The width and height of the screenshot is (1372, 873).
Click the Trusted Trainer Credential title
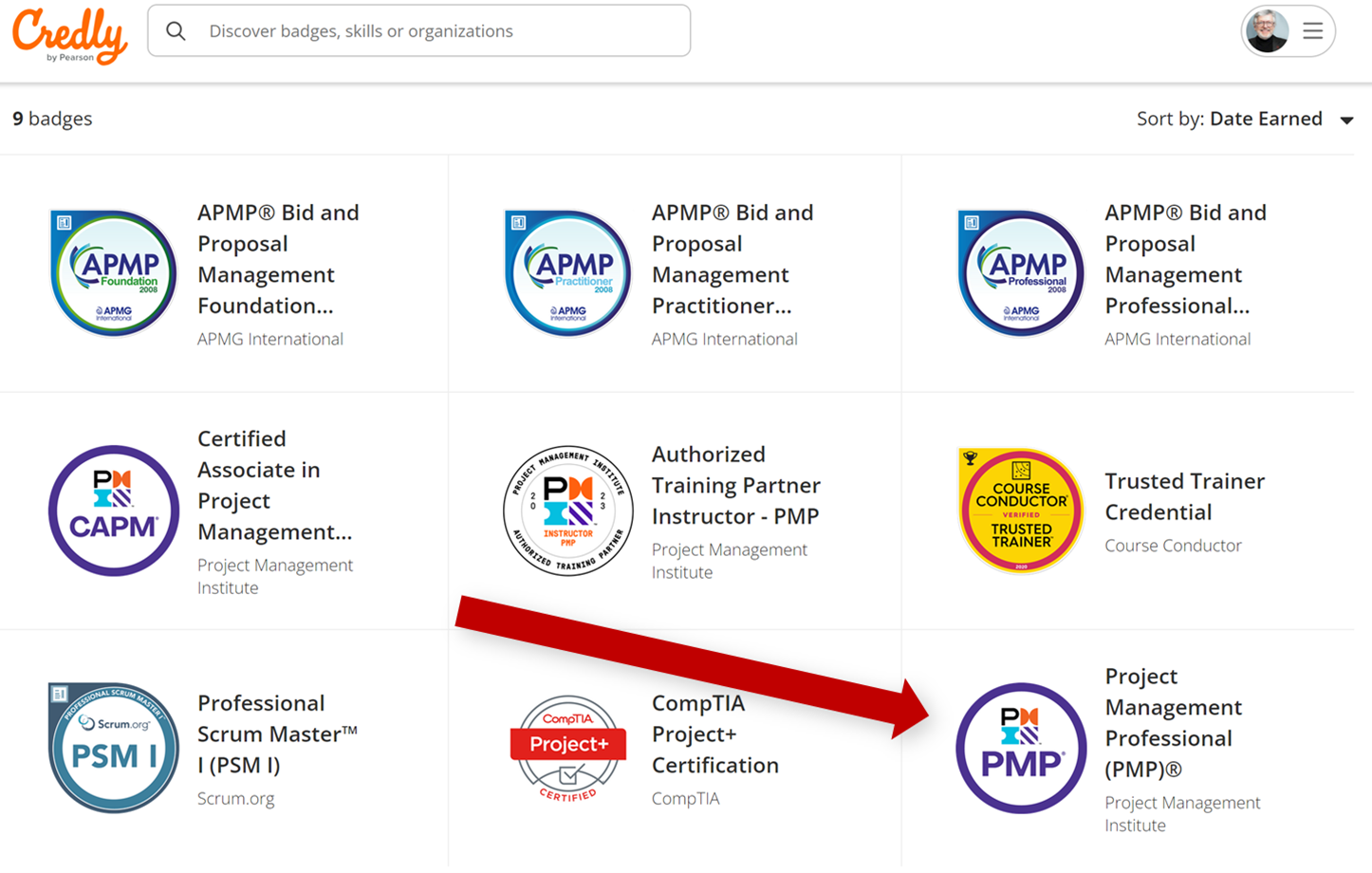1184,496
